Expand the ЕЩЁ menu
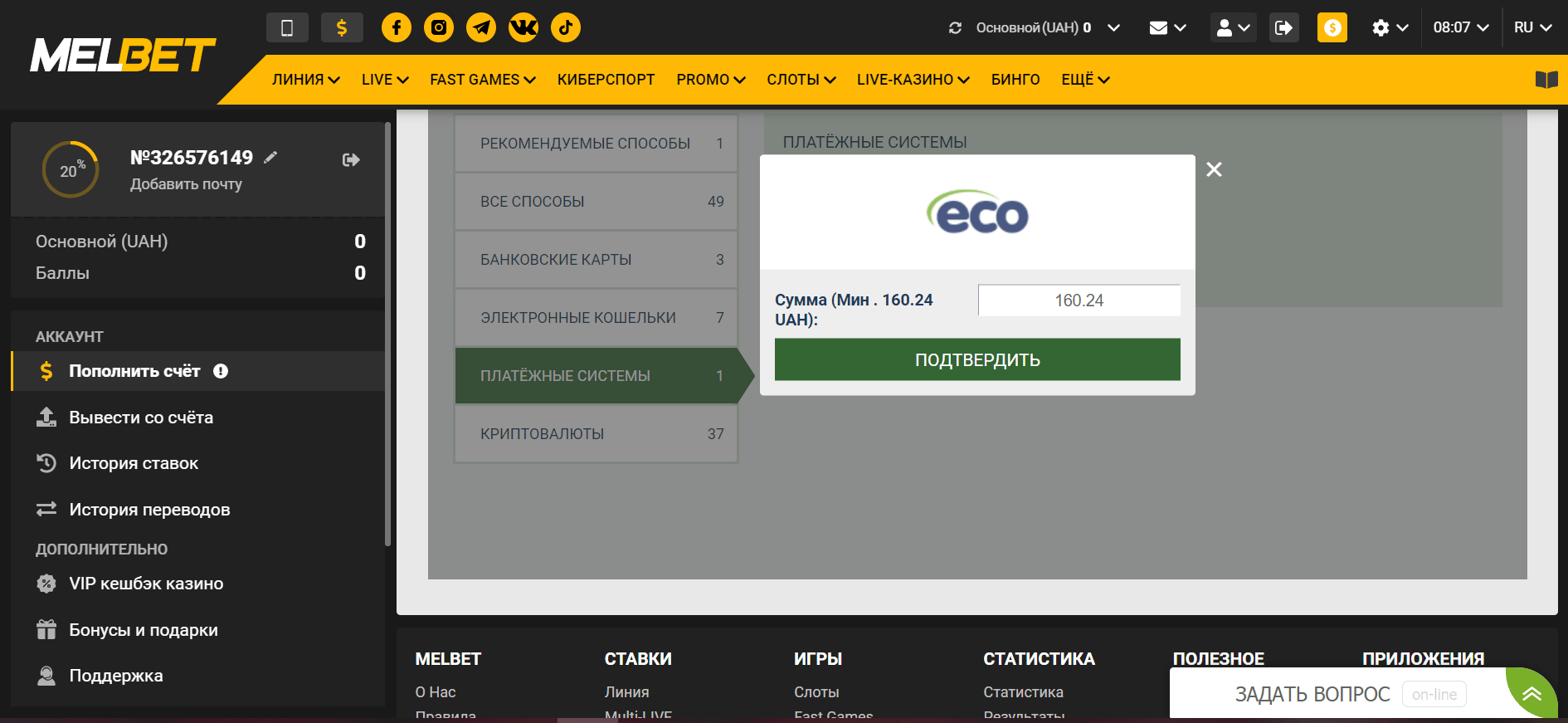Image resolution: width=1568 pixels, height=723 pixels. (1085, 80)
